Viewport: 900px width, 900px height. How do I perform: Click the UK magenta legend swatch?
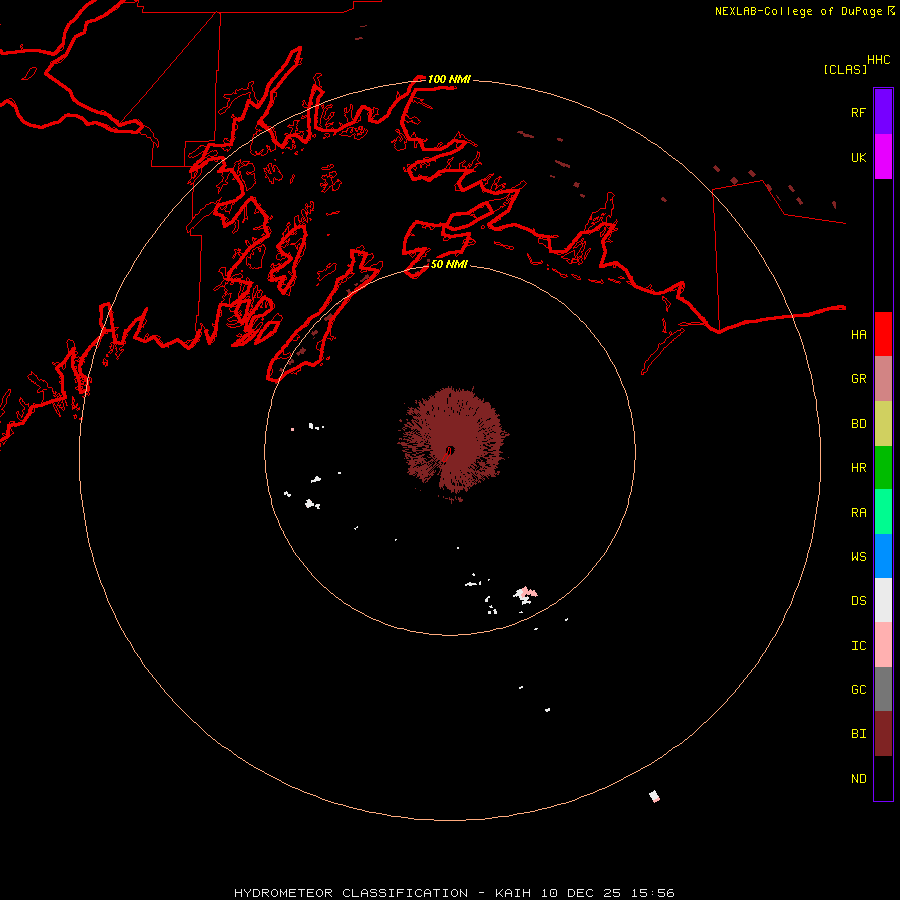pos(883,157)
